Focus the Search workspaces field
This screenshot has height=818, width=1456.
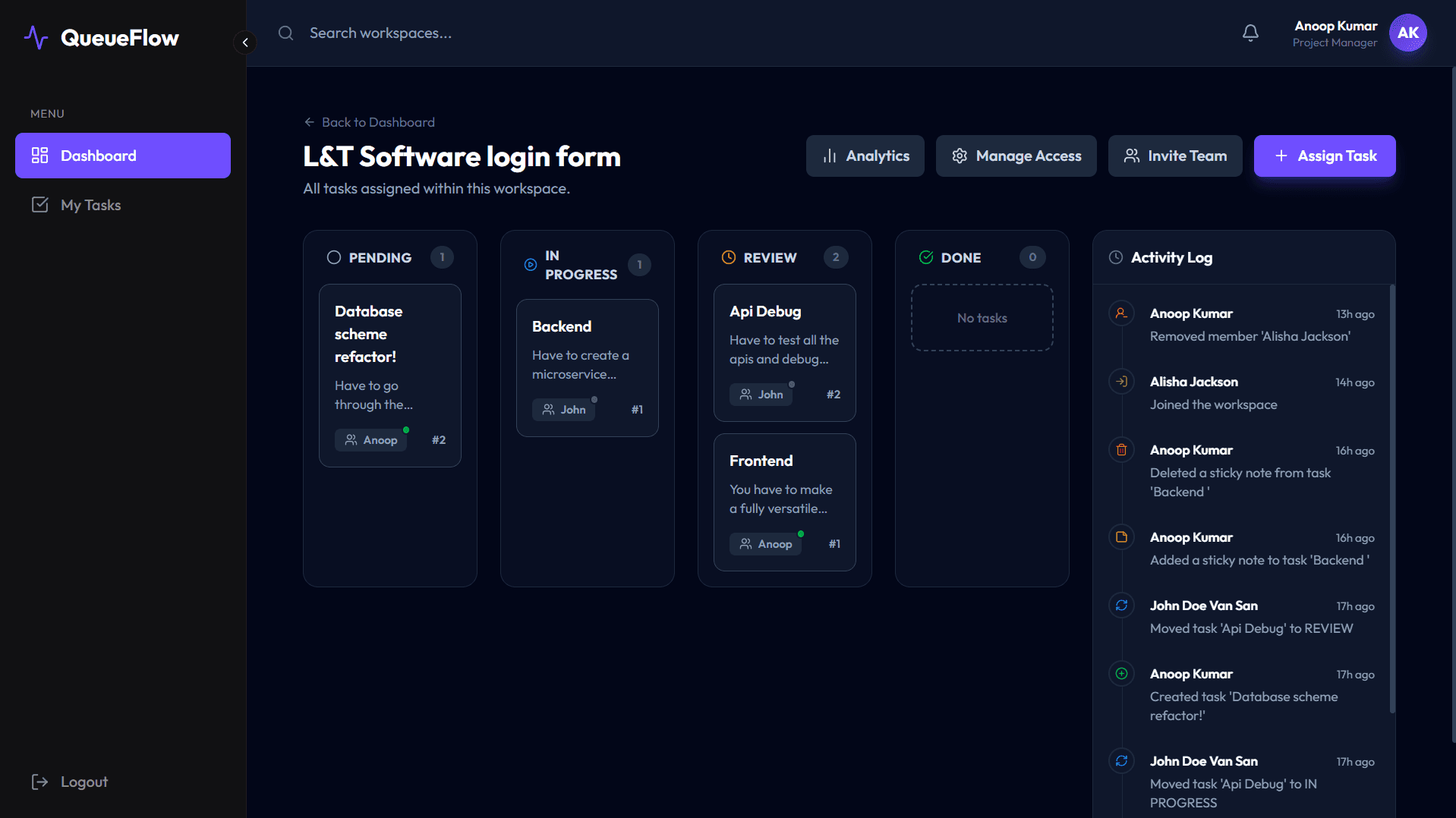click(380, 33)
